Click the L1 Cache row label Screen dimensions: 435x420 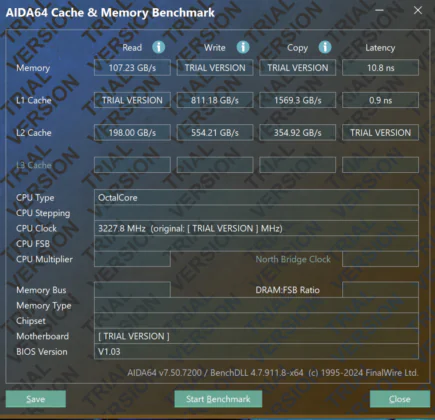[34, 100]
